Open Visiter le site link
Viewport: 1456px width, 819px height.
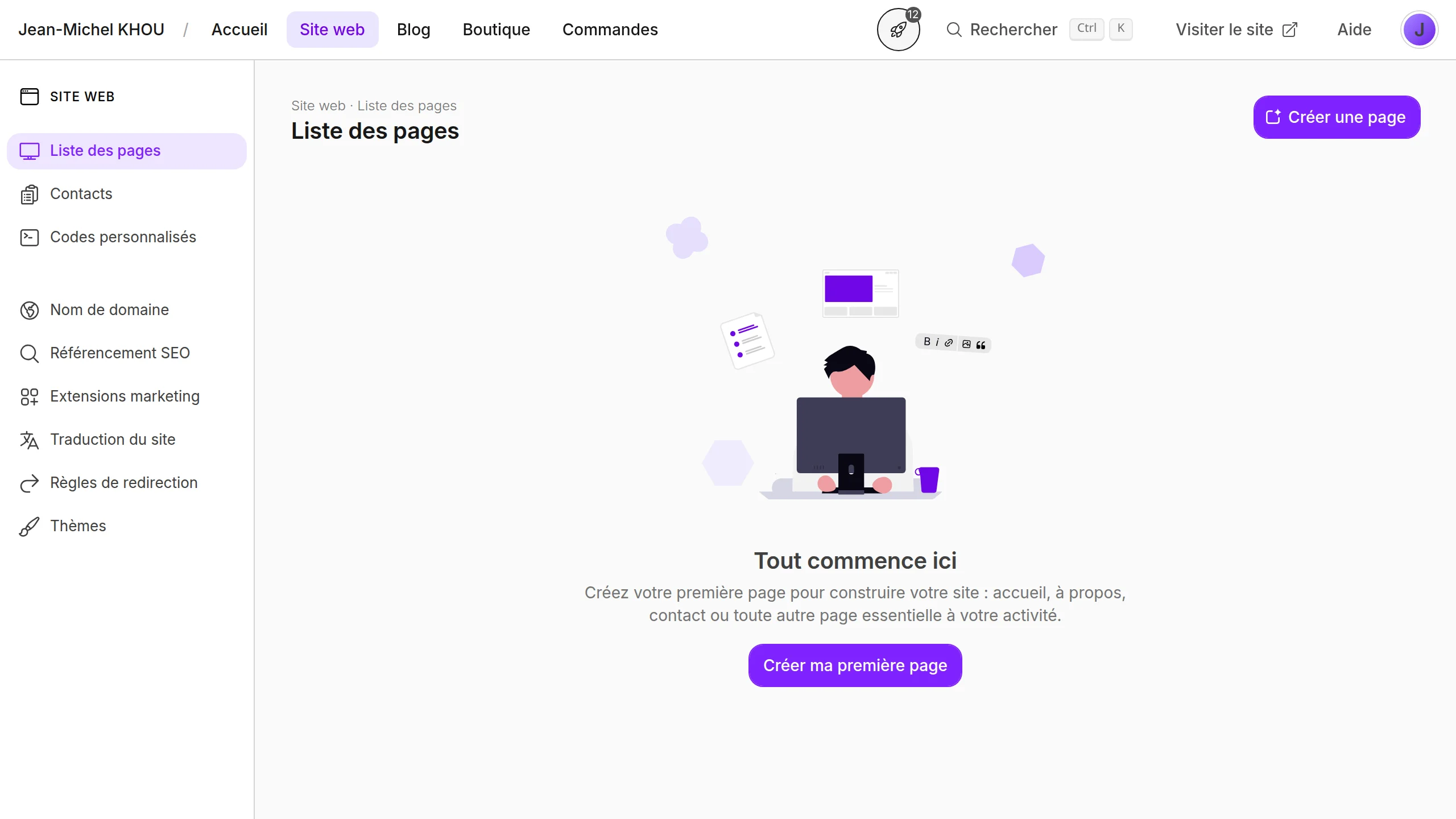click(x=1236, y=30)
